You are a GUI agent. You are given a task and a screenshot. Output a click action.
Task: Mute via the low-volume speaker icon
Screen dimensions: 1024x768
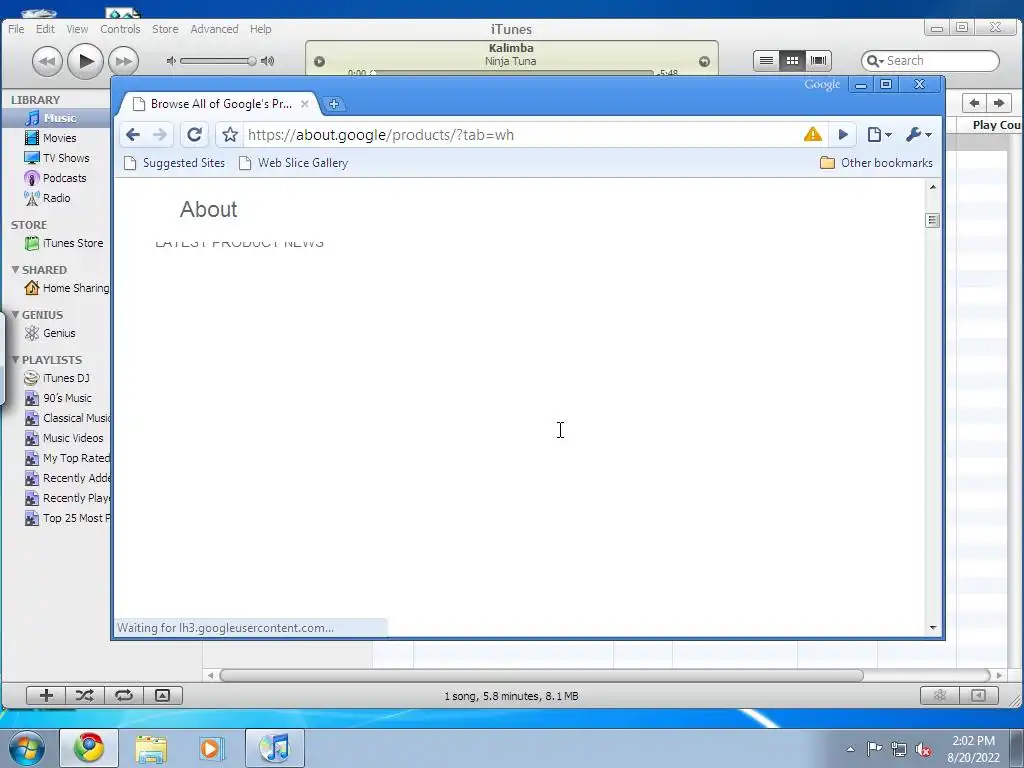(171, 61)
